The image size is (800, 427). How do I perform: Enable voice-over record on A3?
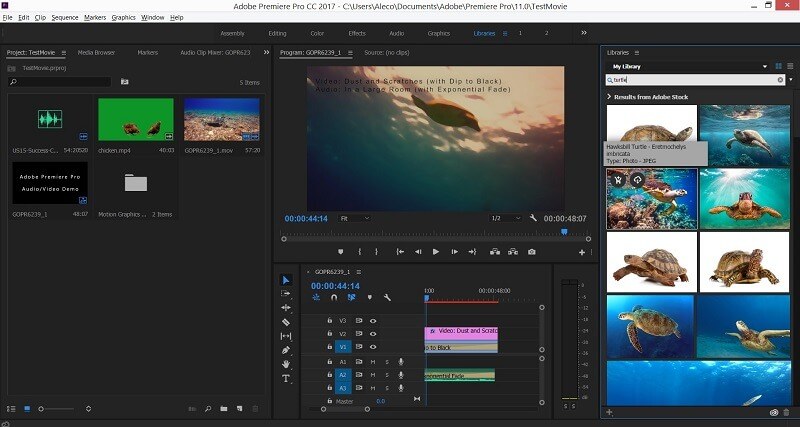(401, 388)
